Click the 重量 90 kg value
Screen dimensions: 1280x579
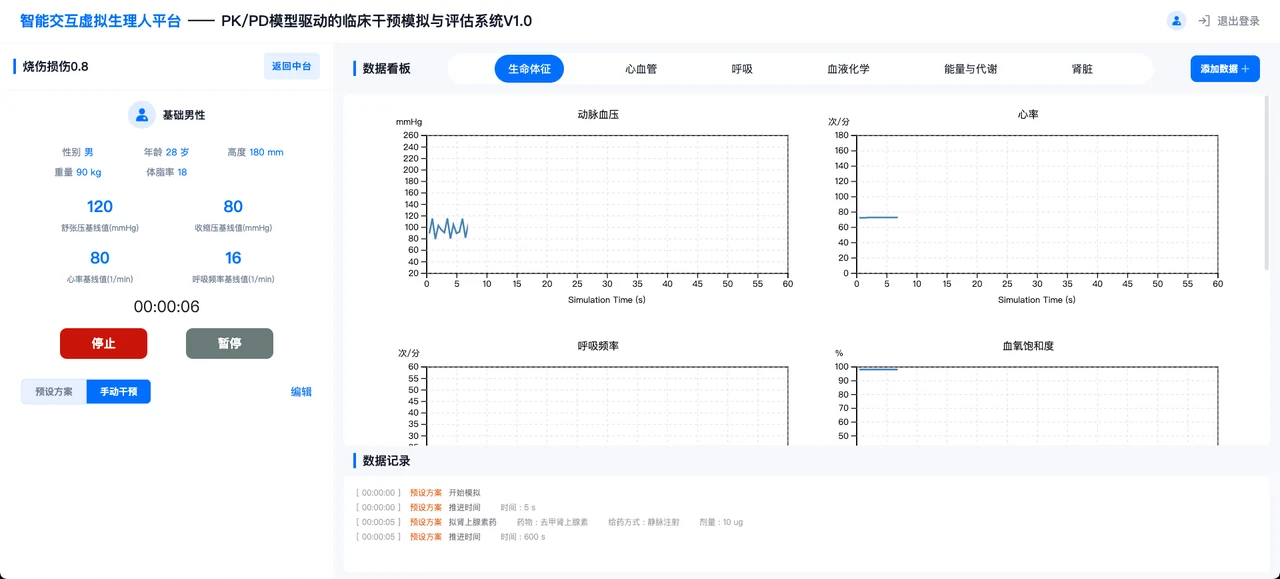[x=89, y=172]
